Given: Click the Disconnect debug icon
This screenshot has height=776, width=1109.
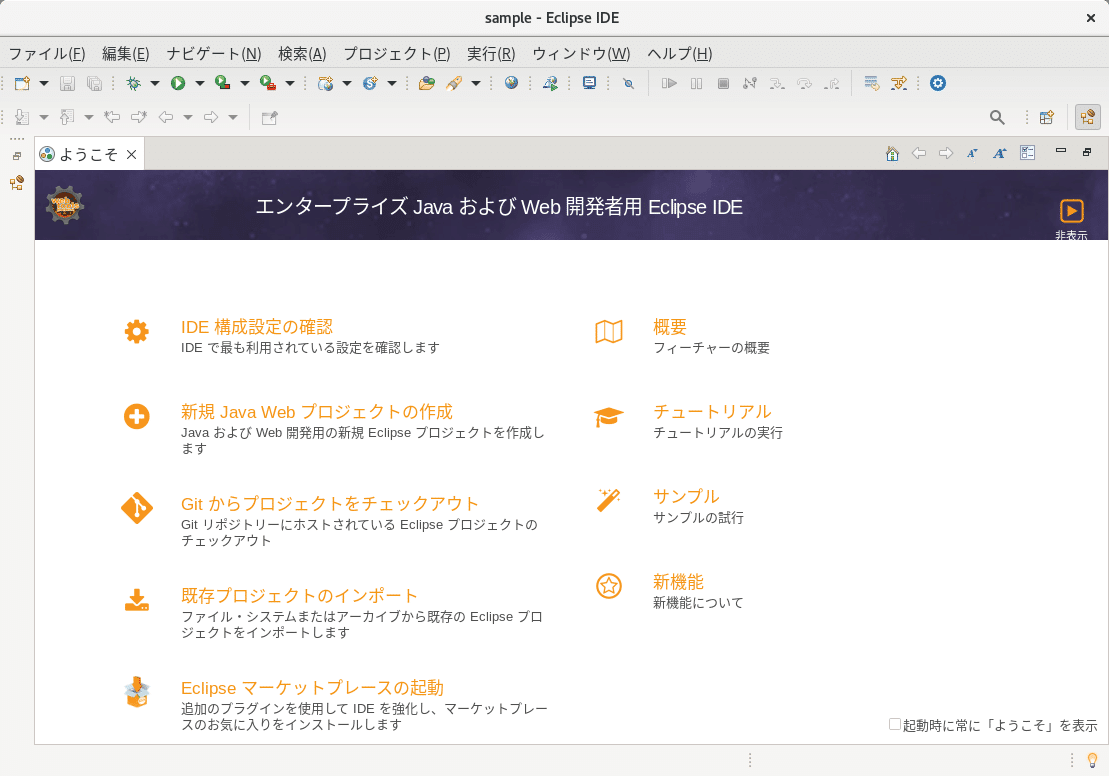Looking at the screenshot, I should tap(750, 83).
